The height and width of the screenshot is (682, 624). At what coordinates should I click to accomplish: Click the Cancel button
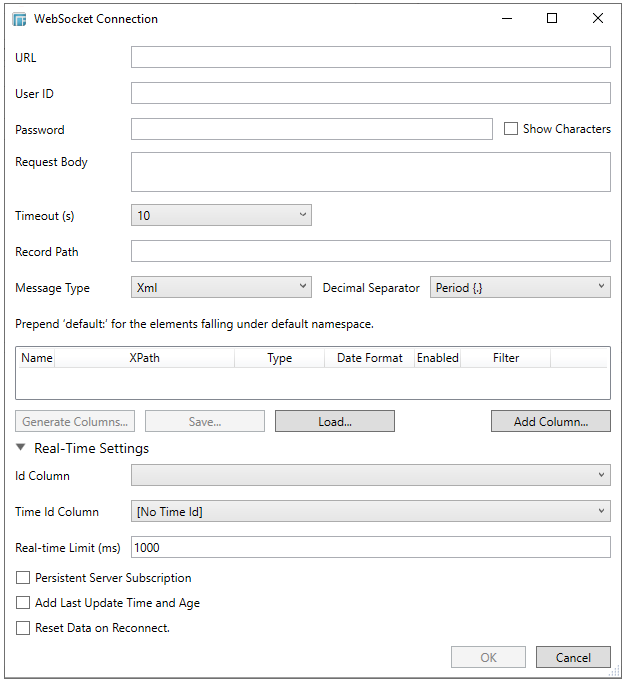point(573,657)
